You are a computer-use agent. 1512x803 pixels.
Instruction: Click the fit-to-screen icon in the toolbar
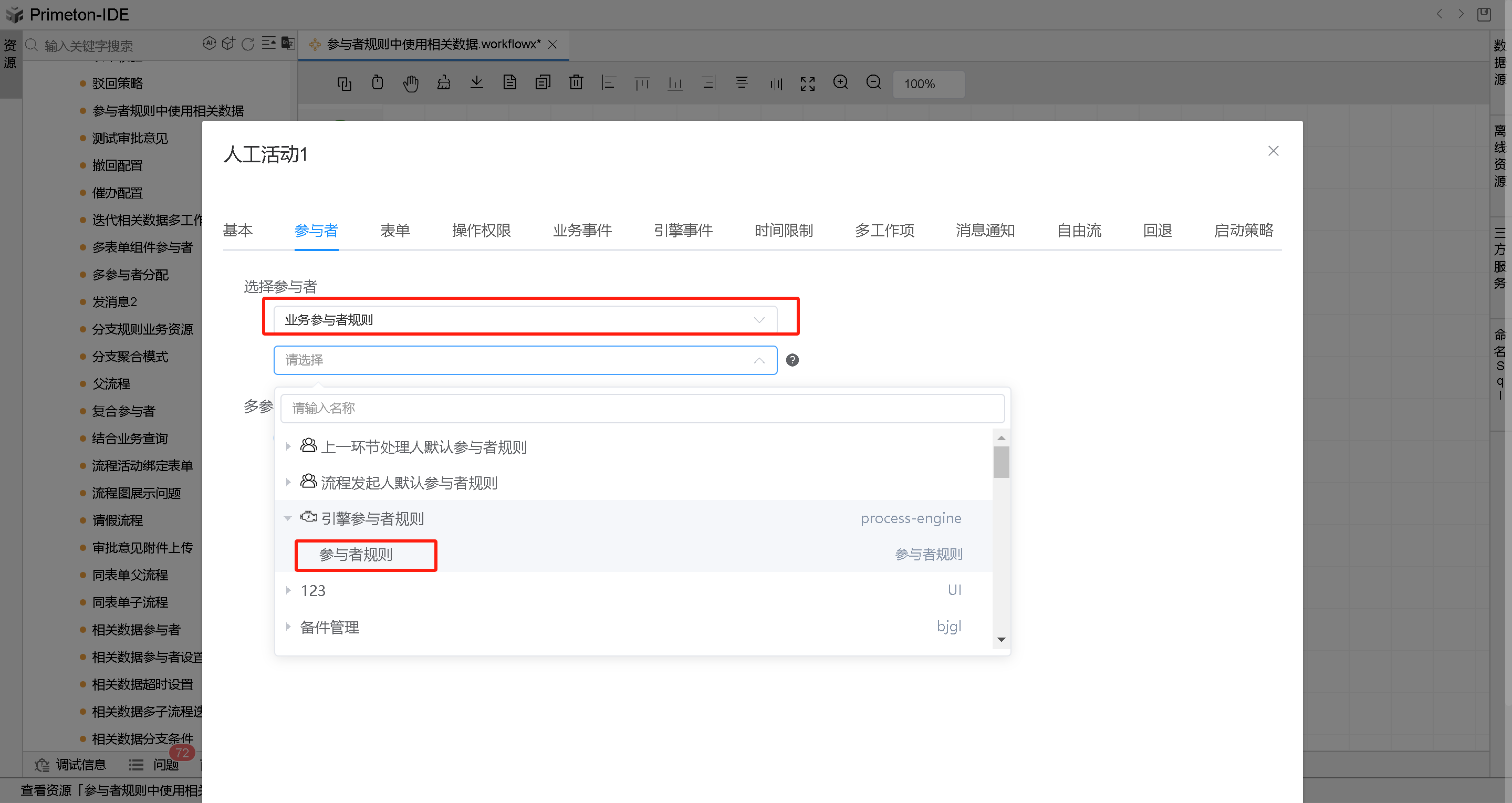point(808,84)
